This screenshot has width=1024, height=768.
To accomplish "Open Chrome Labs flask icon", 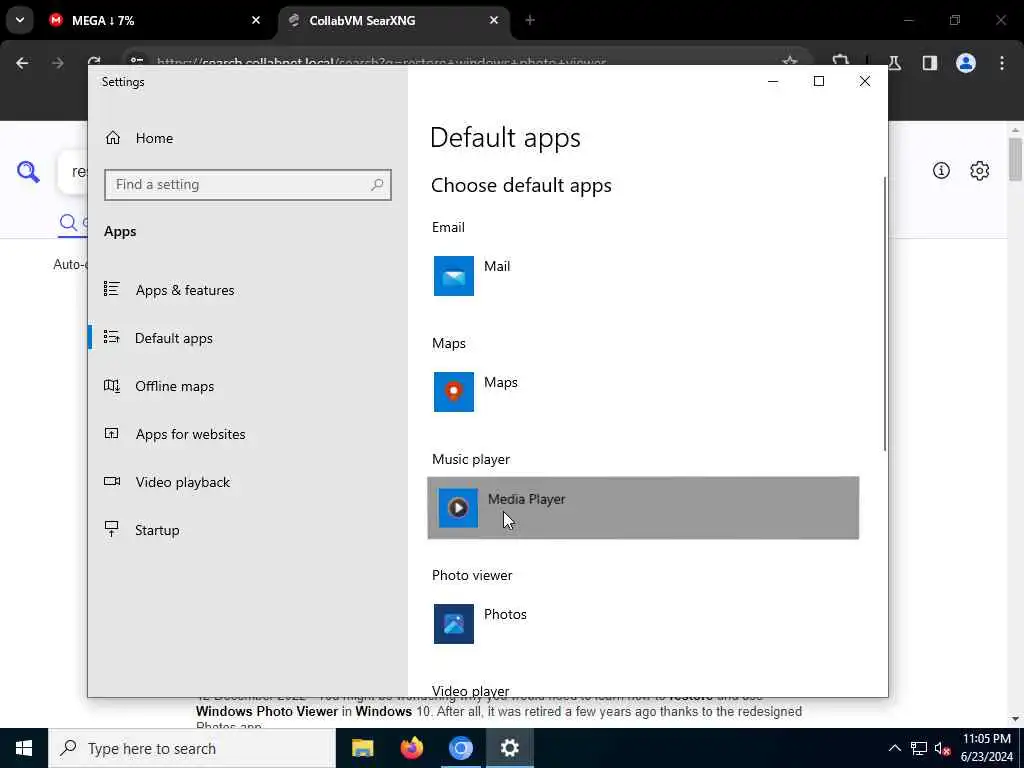I will click(x=895, y=63).
